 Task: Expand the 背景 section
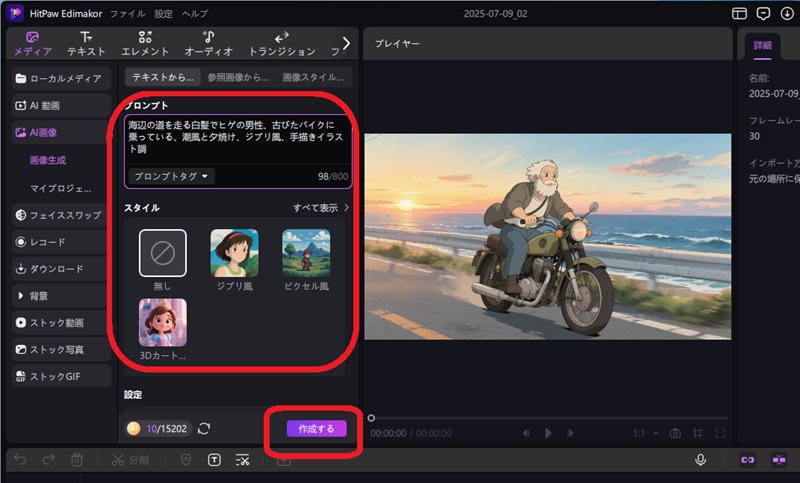click(x=61, y=296)
